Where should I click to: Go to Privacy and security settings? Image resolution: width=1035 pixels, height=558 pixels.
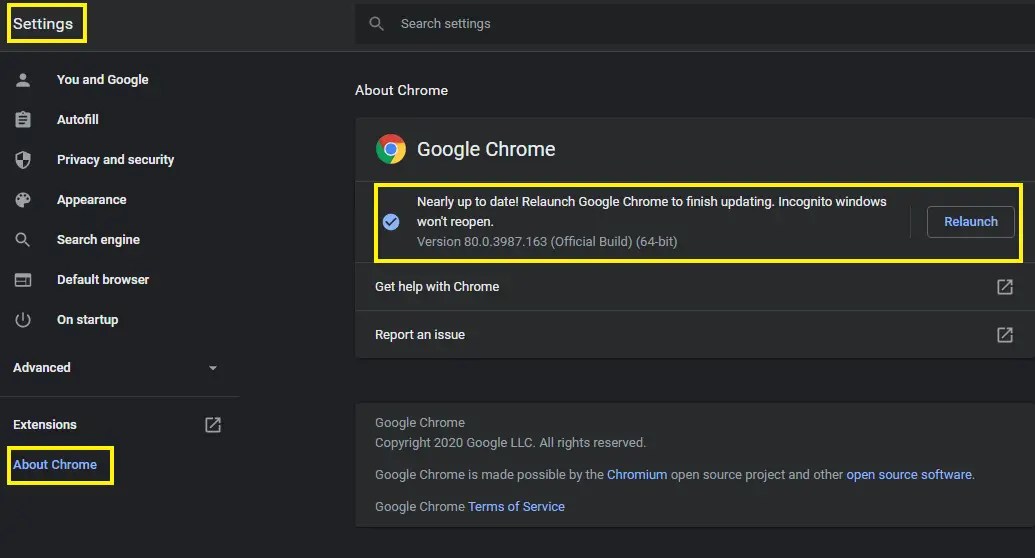(116, 160)
